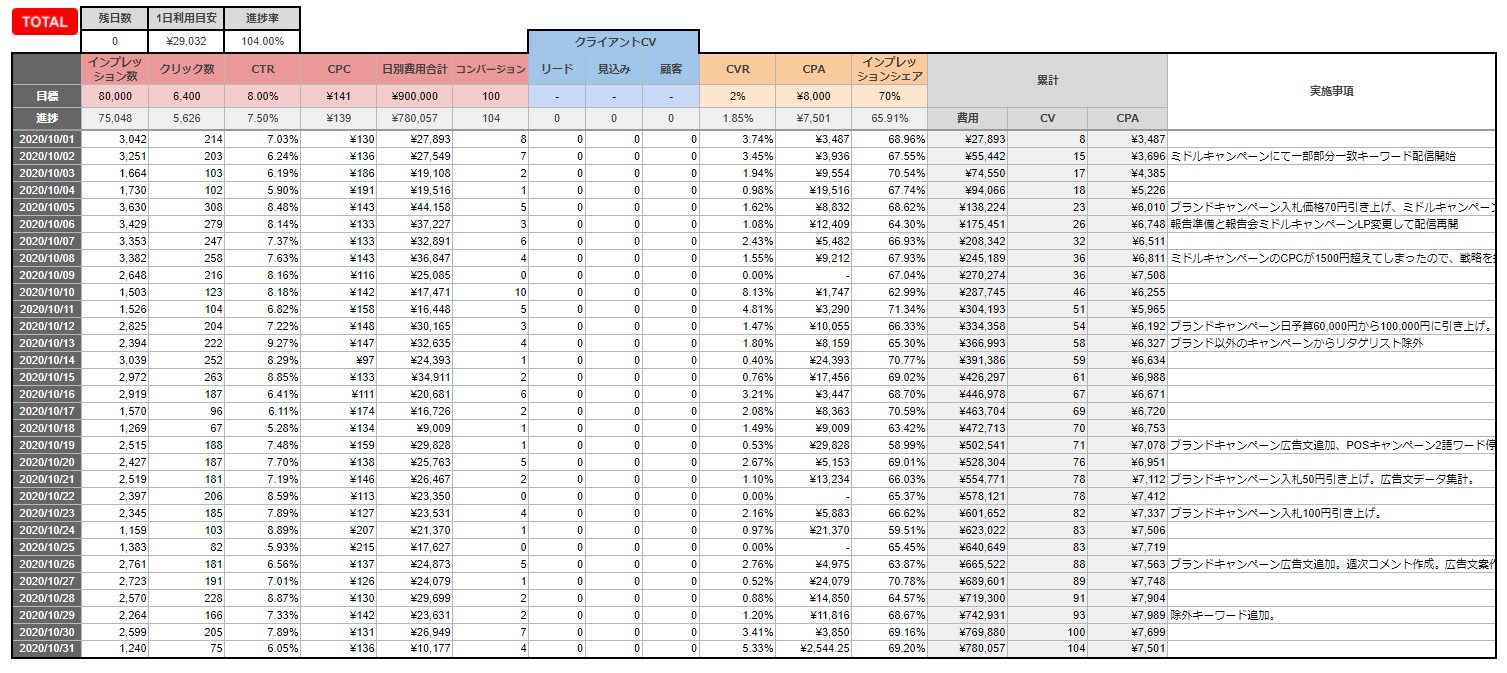Click the ¥900,000 cost target cell
The height and width of the screenshot is (673, 1507).
(x=414, y=96)
